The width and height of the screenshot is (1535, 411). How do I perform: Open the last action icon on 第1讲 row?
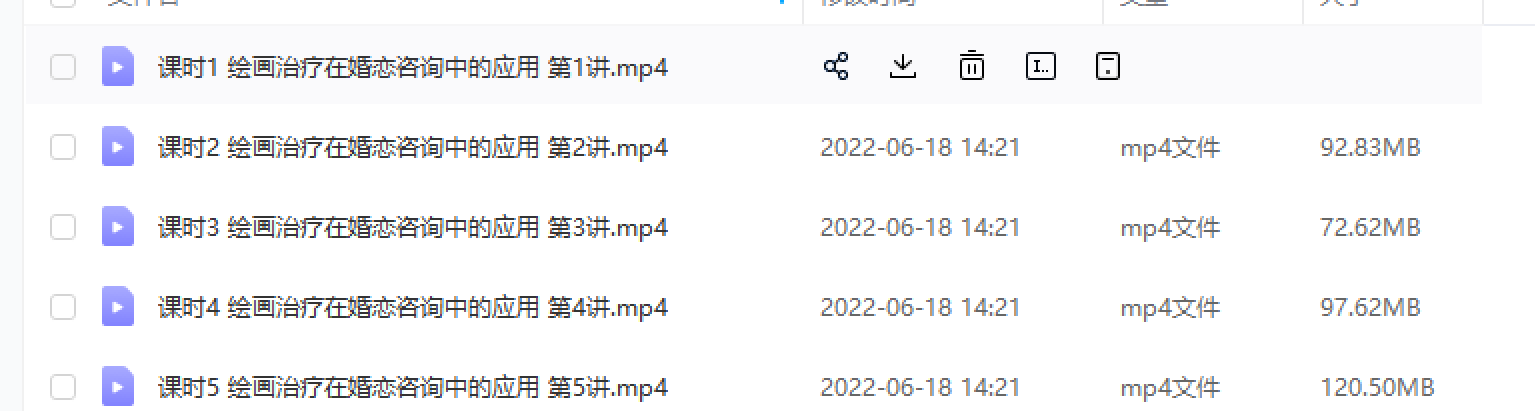[x=1108, y=67]
